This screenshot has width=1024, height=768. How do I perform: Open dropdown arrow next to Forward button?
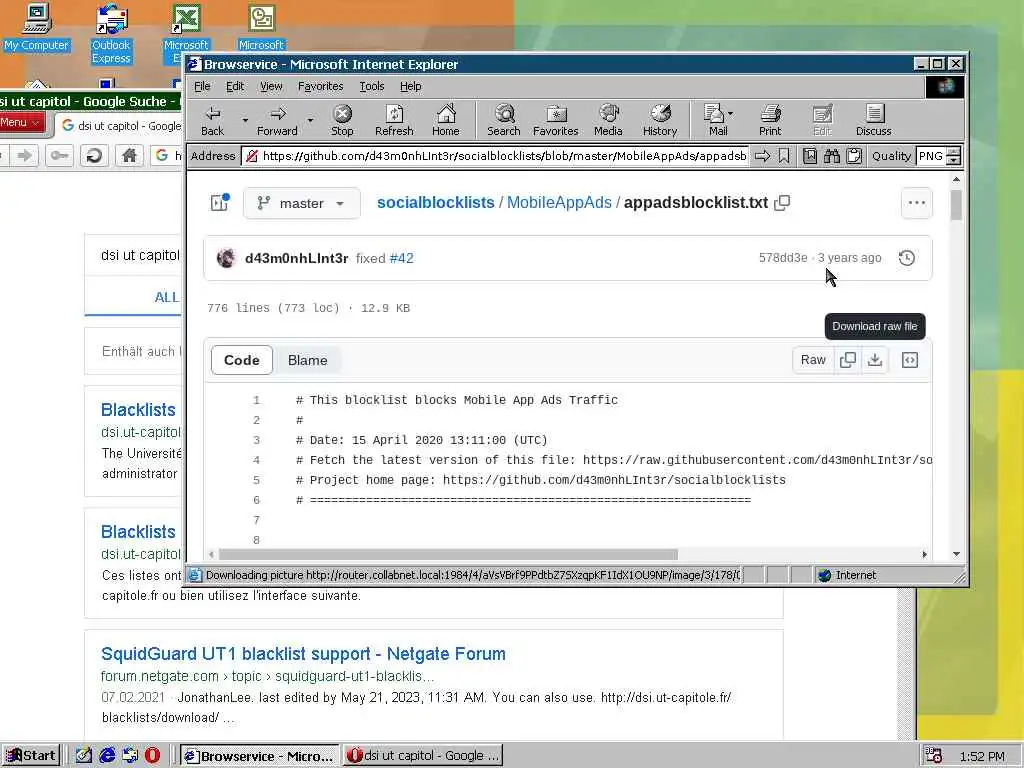[x=310, y=121]
